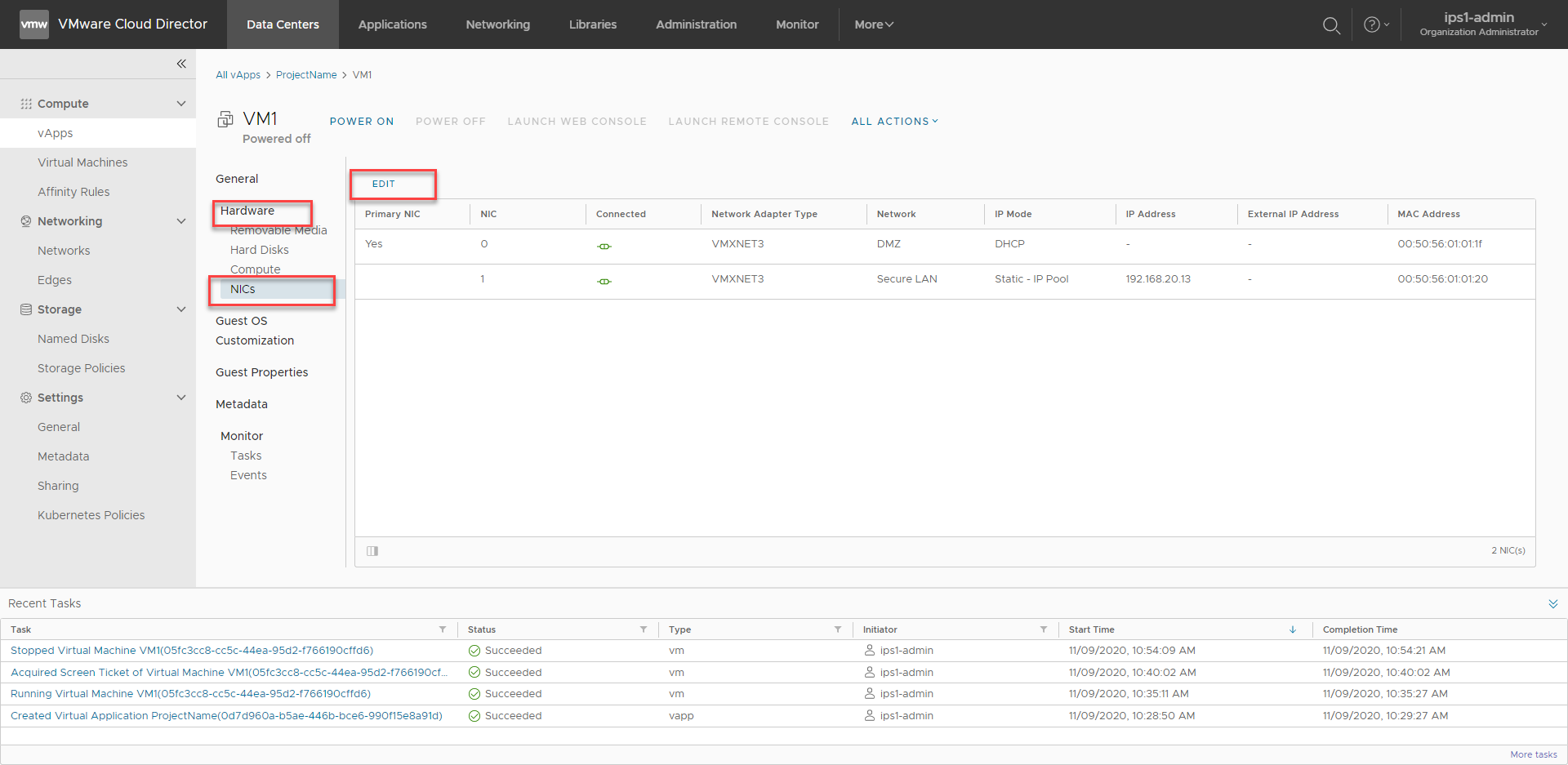Image resolution: width=1568 pixels, height=765 pixels.
Task: Open Events under VM Monitor
Action: coord(248,475)
